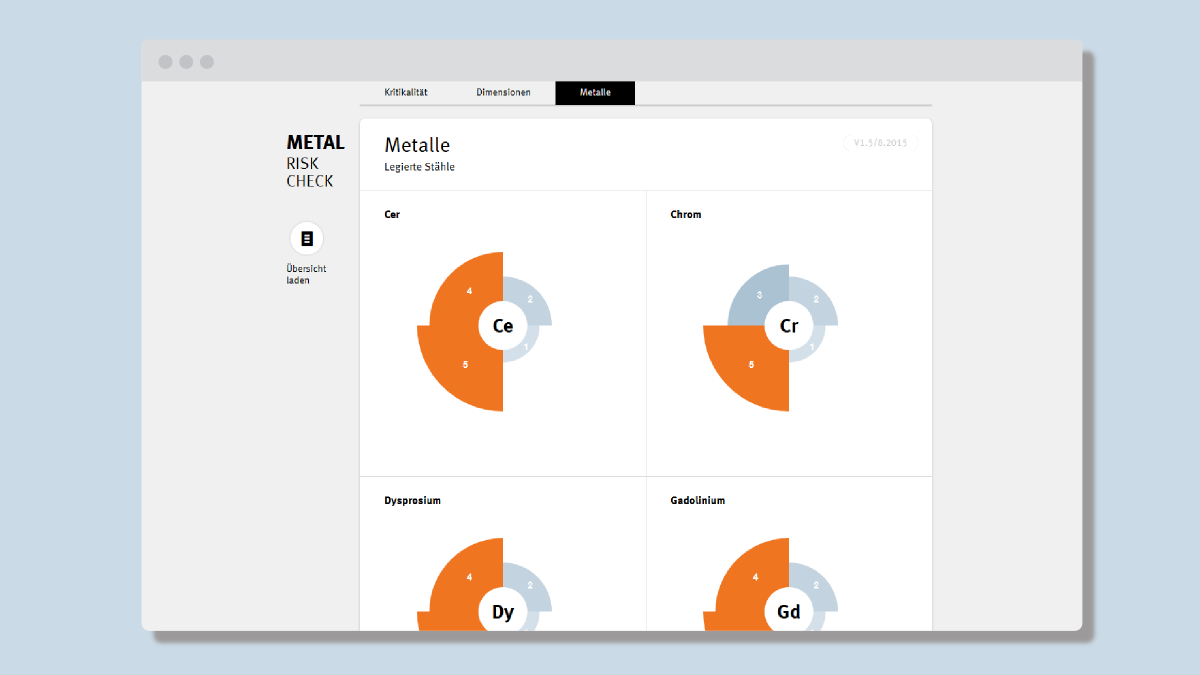Open the Dimensionen tab
This screenshot has width=1200, height=675.
click(503, 93)
